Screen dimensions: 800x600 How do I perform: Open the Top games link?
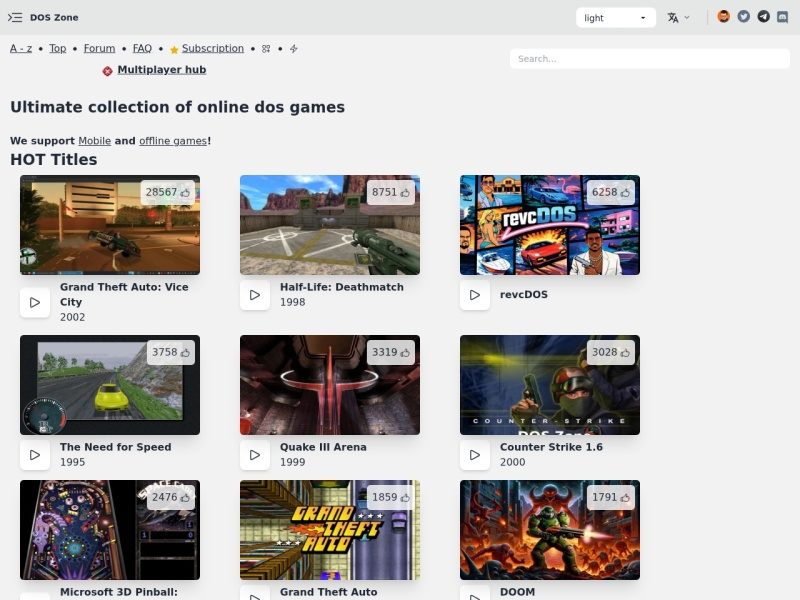[x=58, y=48]
